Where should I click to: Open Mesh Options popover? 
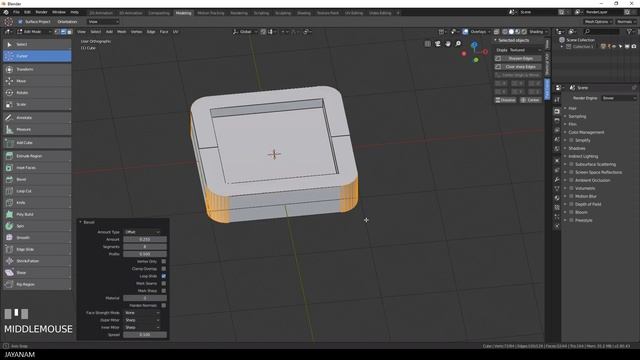[598, 22]
